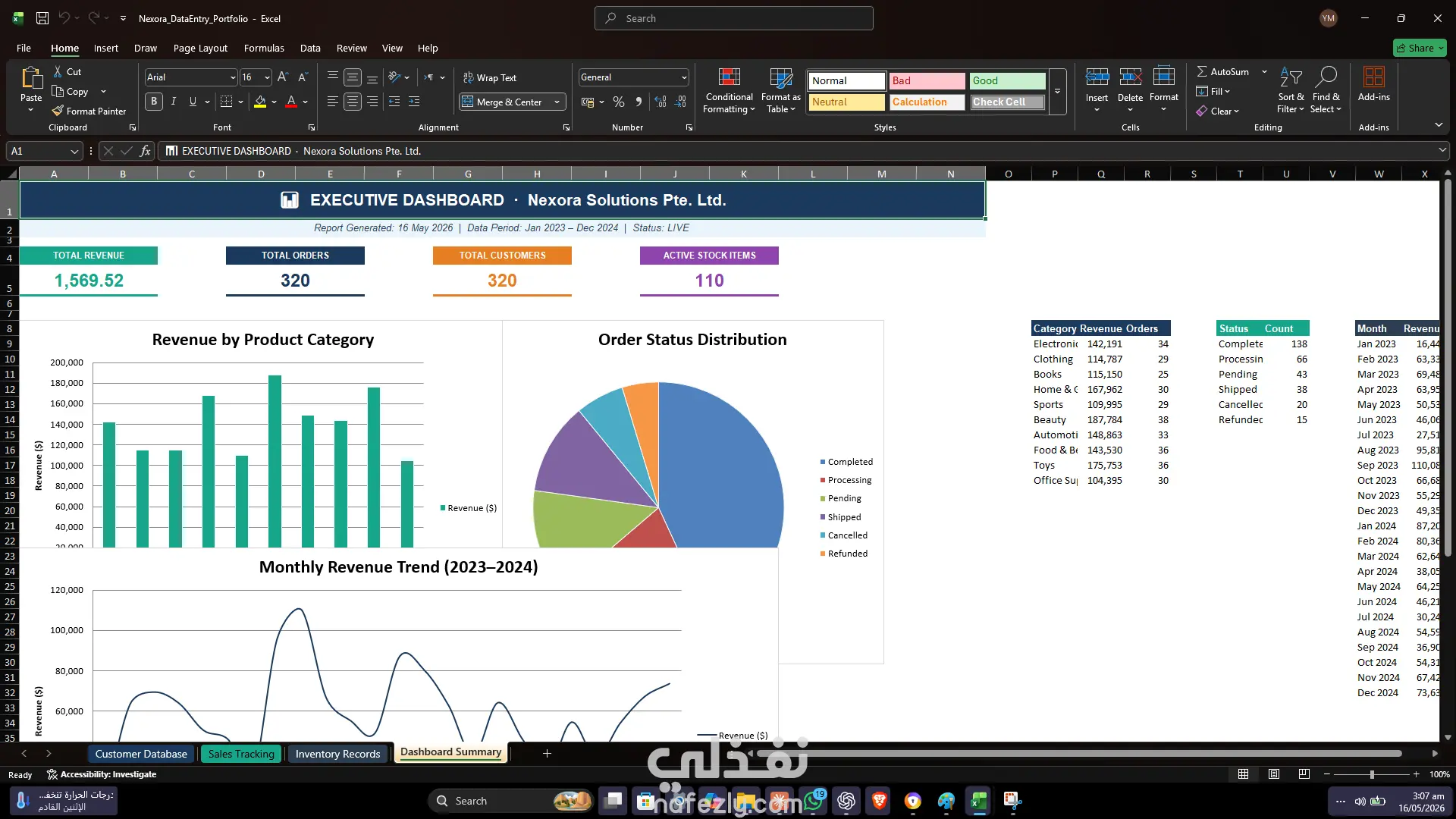1456x819 pixels.
Task: Switch to Page Break Preview view
Action: 1304,774
